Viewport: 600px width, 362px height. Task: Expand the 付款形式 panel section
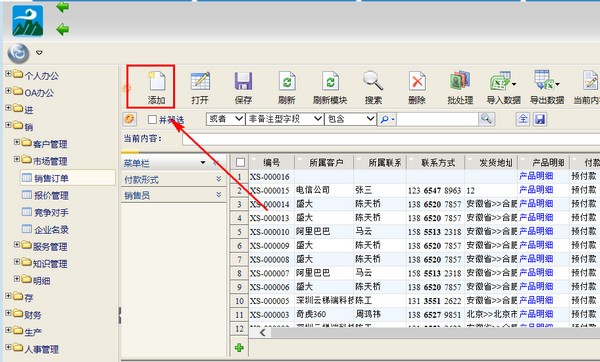[218, 179]
